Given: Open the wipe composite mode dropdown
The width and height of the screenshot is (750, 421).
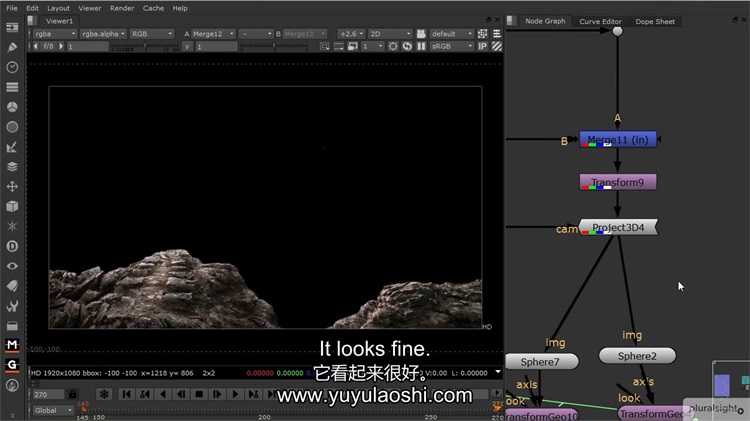Looking at the screenshot, I should click(x=255, y=34).
